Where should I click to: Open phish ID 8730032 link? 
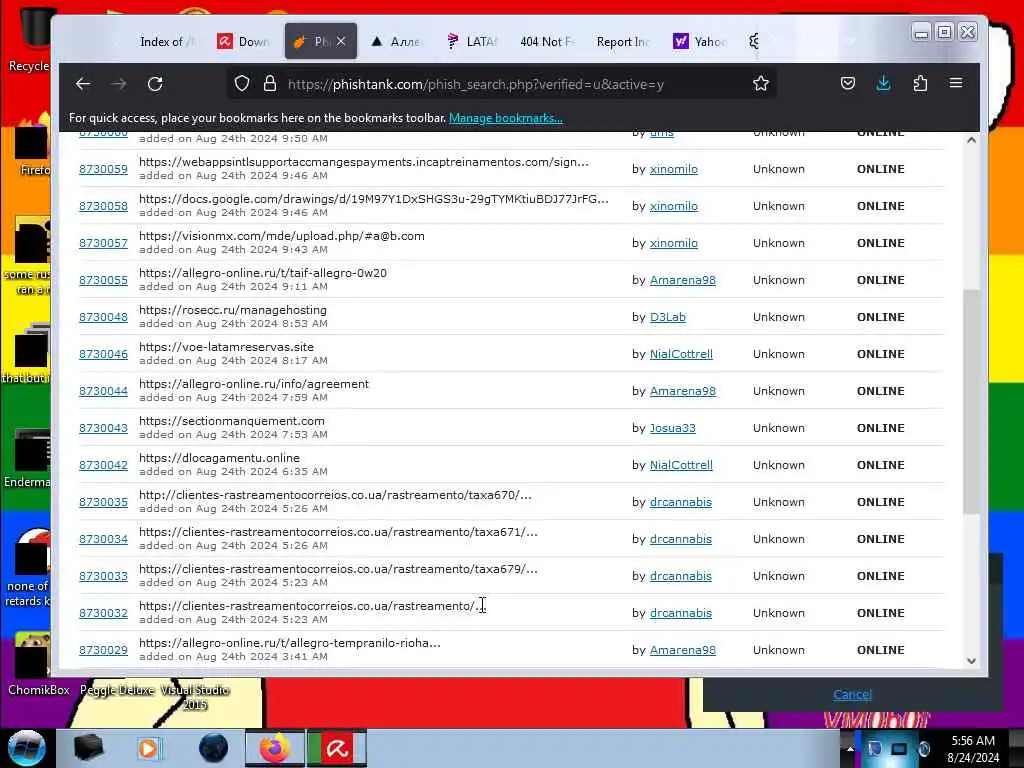pos(103,613)
